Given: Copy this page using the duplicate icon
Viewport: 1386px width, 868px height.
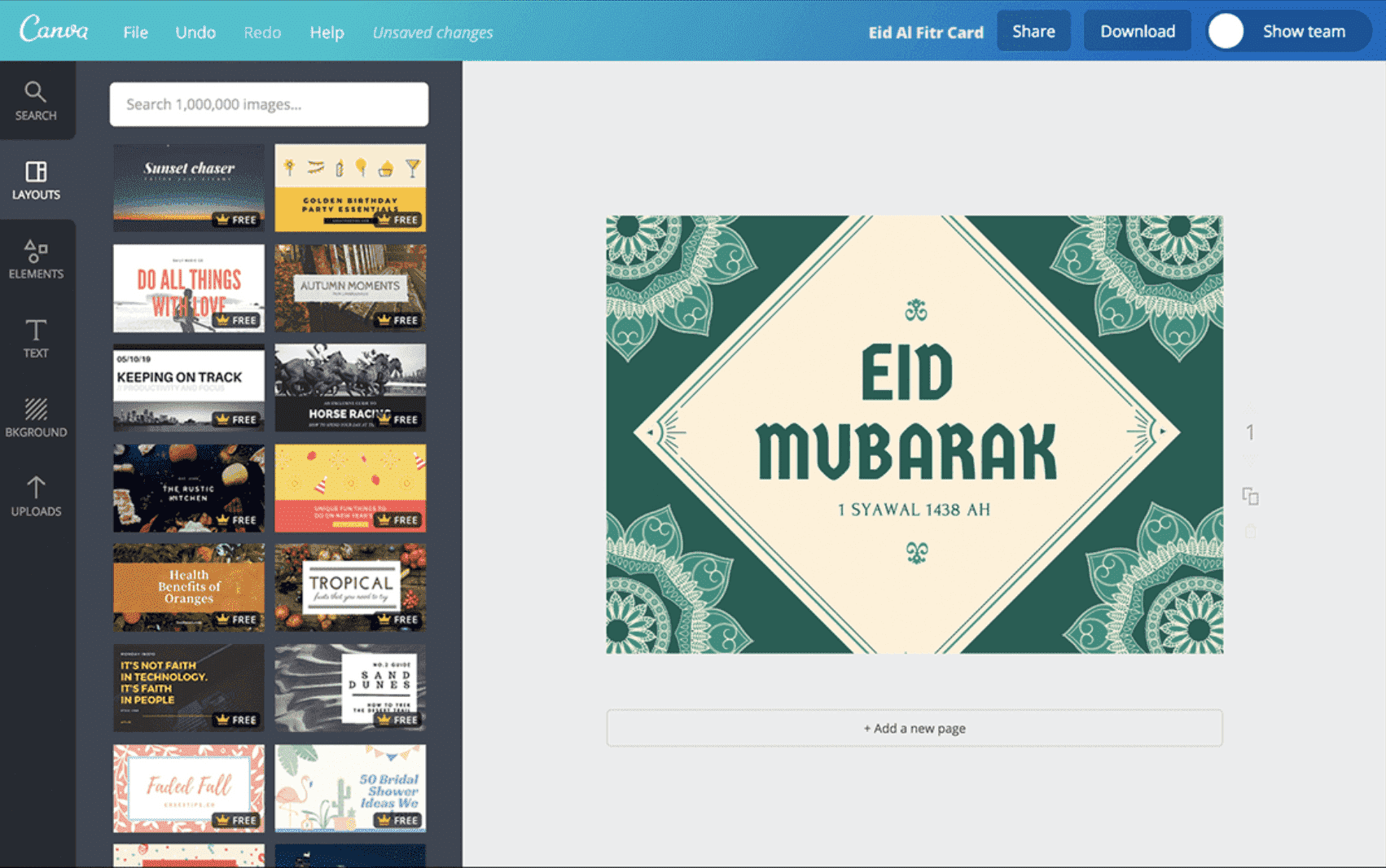Looking at the screenshot, I should (1250, 496).
